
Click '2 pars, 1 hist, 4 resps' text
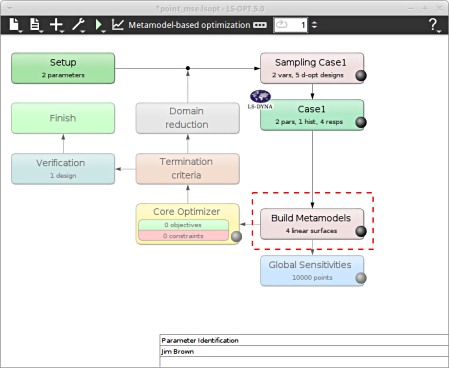click(309, 122)
